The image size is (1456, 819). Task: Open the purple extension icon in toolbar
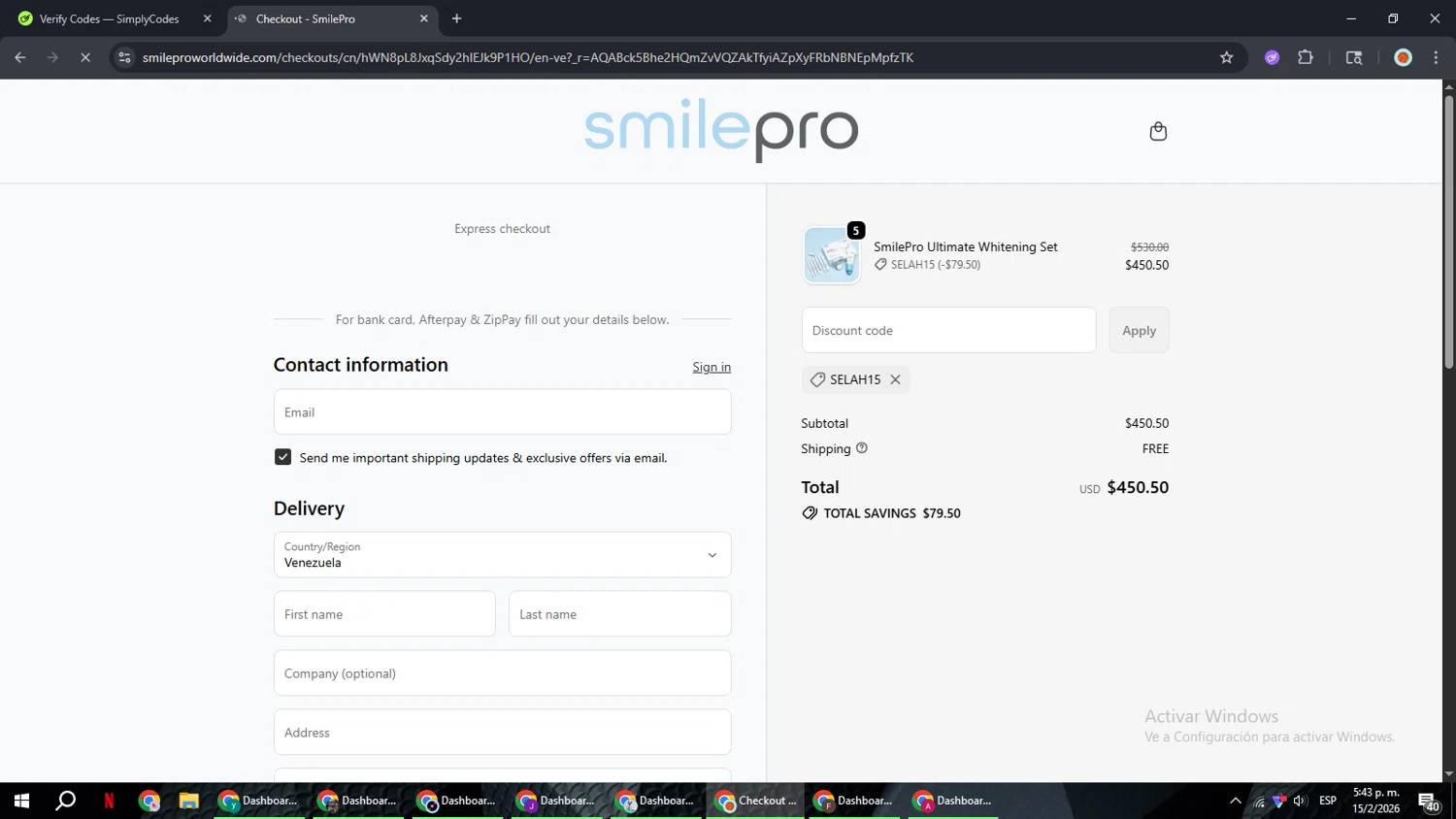(x=1272, y=57)
